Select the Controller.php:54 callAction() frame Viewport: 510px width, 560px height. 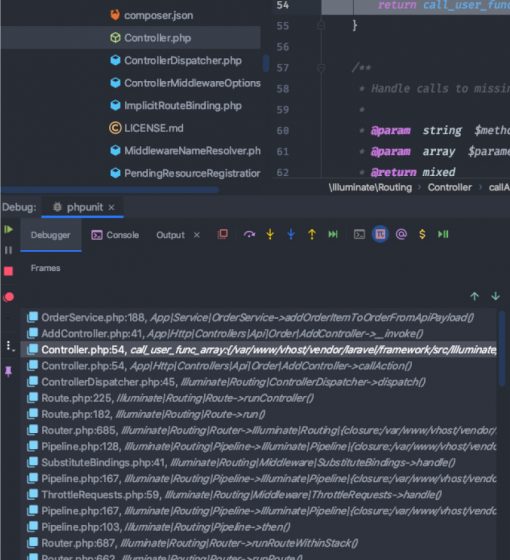pos(259,366)
